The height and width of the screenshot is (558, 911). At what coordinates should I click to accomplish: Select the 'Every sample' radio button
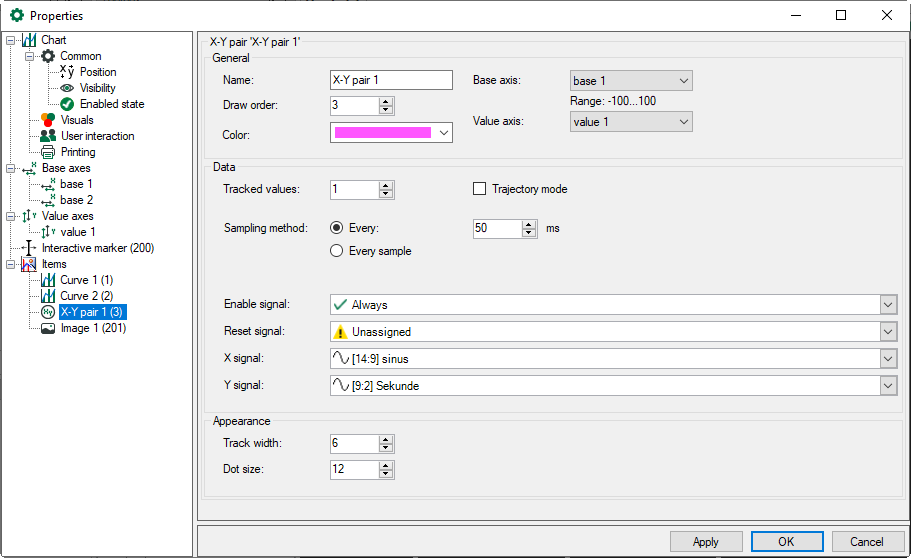pyautogui.click(x=337, y=251)
